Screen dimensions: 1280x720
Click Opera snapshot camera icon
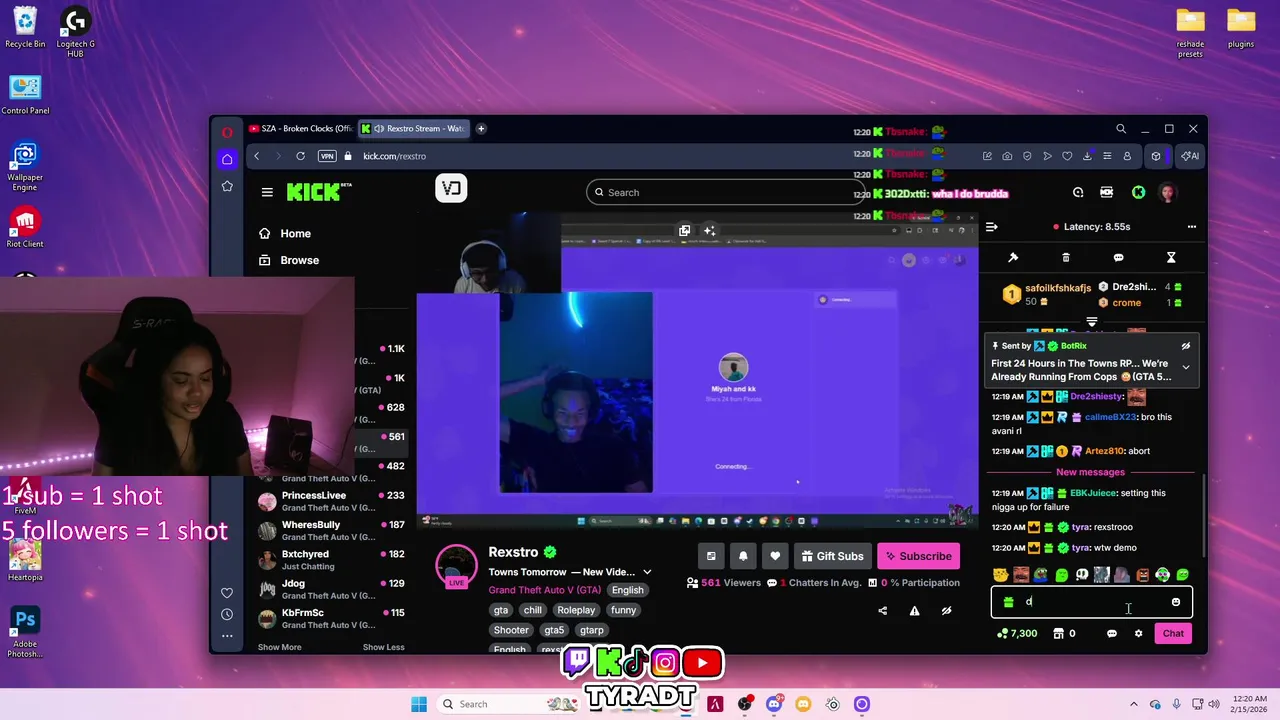tap(1007, 156)
